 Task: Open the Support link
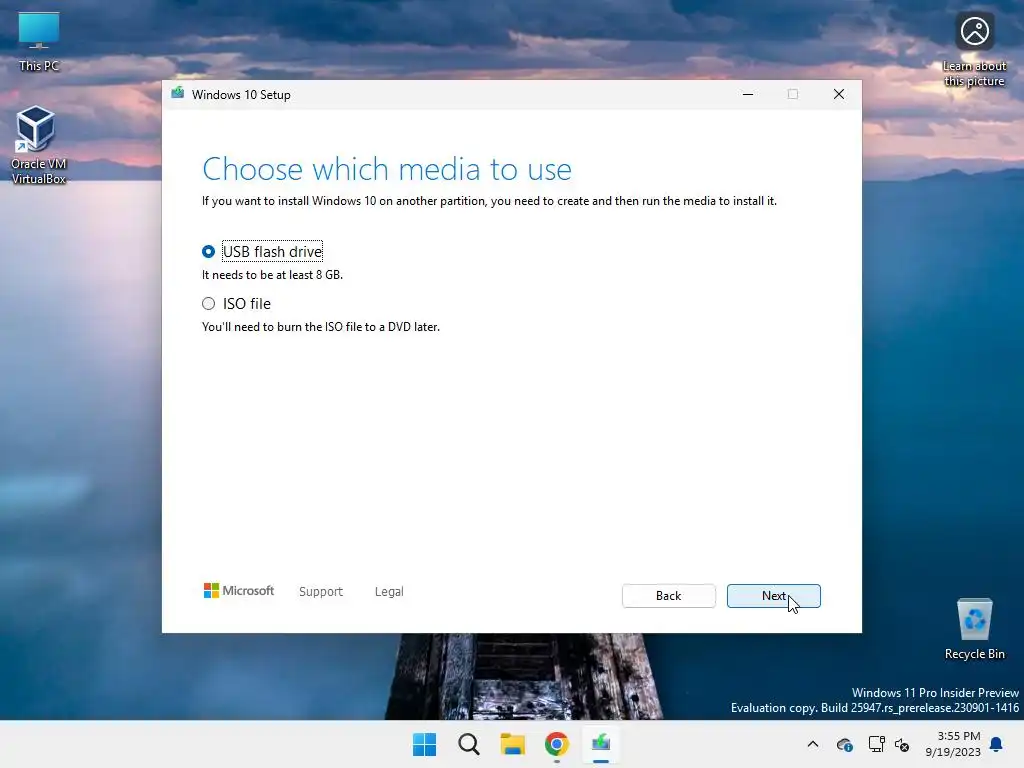tap(321, 592)
